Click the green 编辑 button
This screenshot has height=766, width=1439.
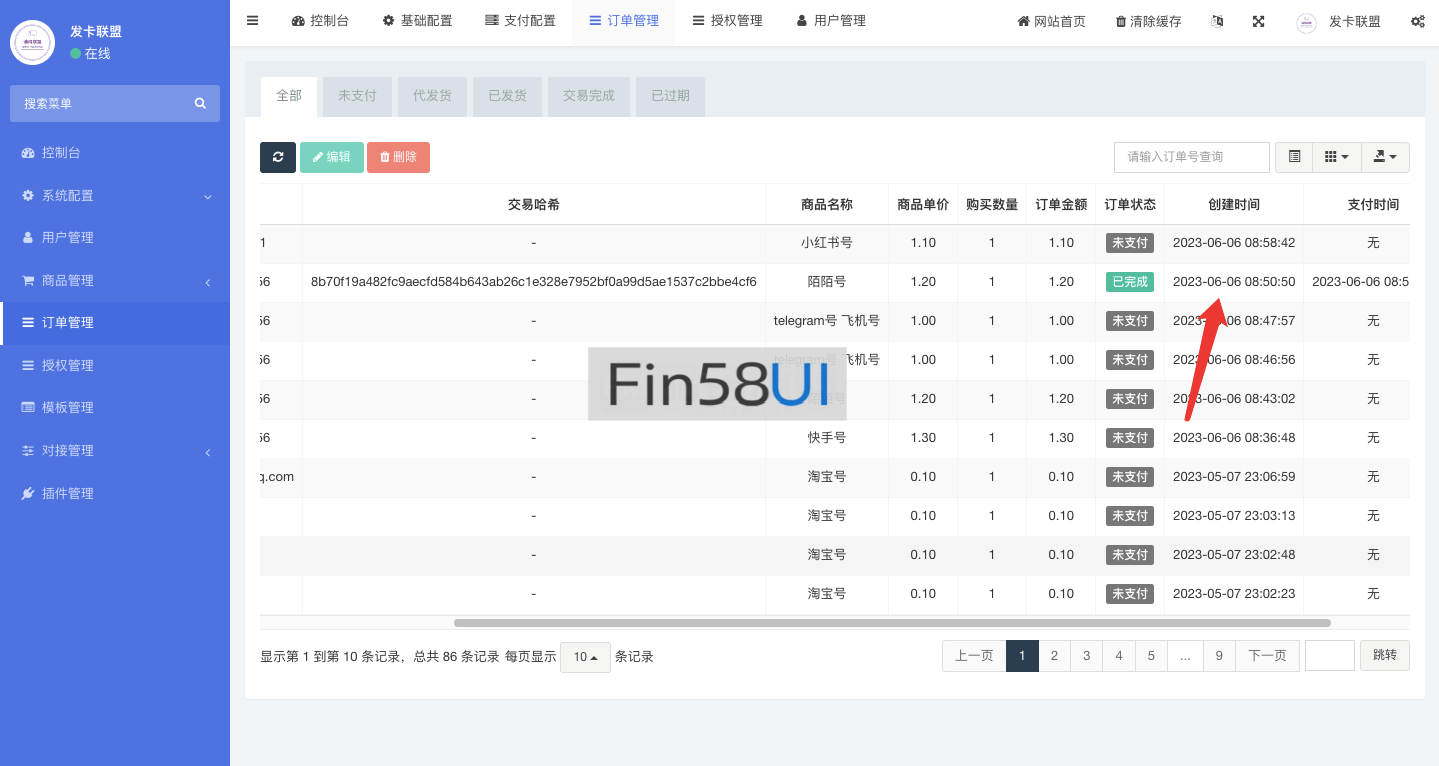point(331,157)
